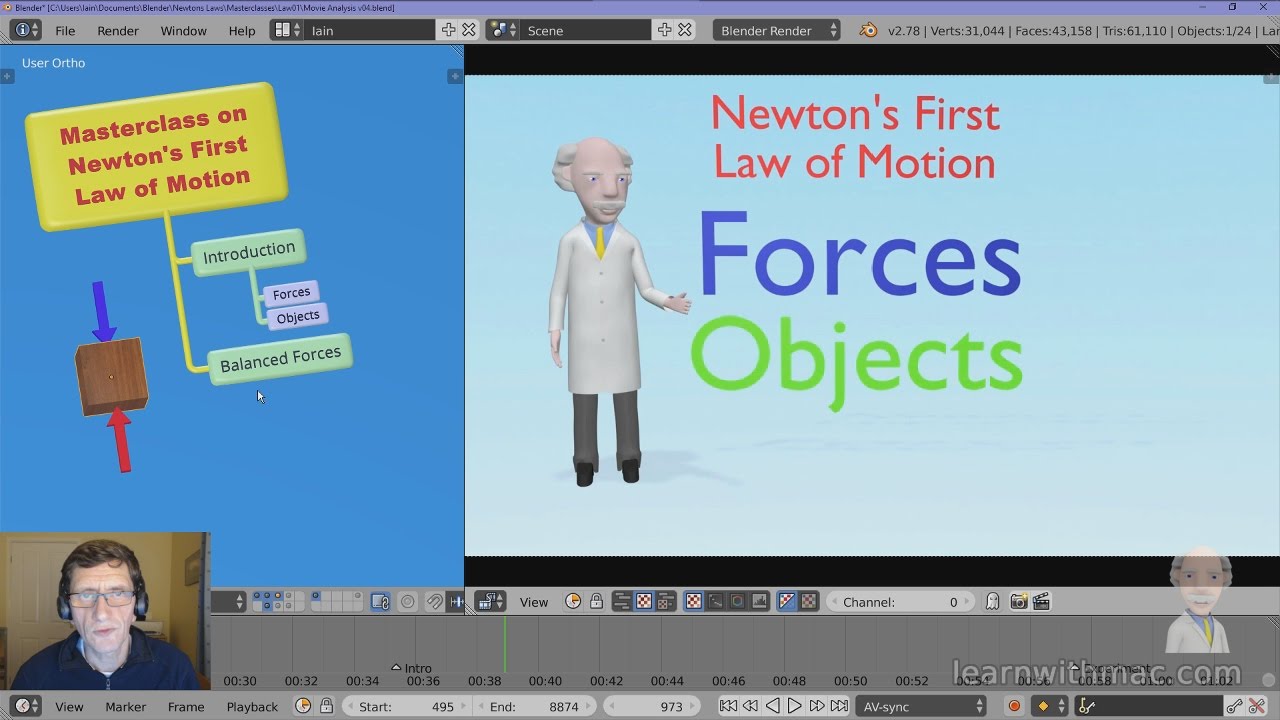Open the screen layout browser icon
This screenshot has height=720, width=1280.
click(x=287, y=31)
